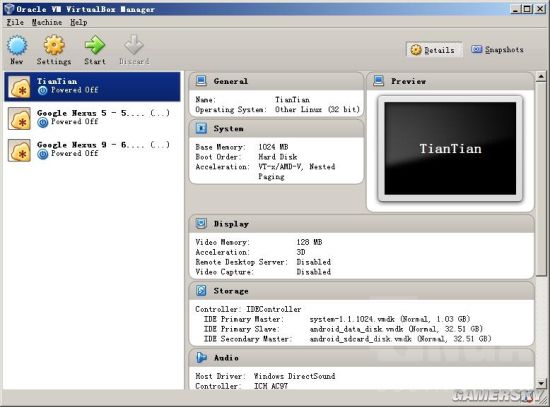Screen dimensions: 550x407
Task: Click the greyed Discard toolbar icon
Action: coord(134,45)
